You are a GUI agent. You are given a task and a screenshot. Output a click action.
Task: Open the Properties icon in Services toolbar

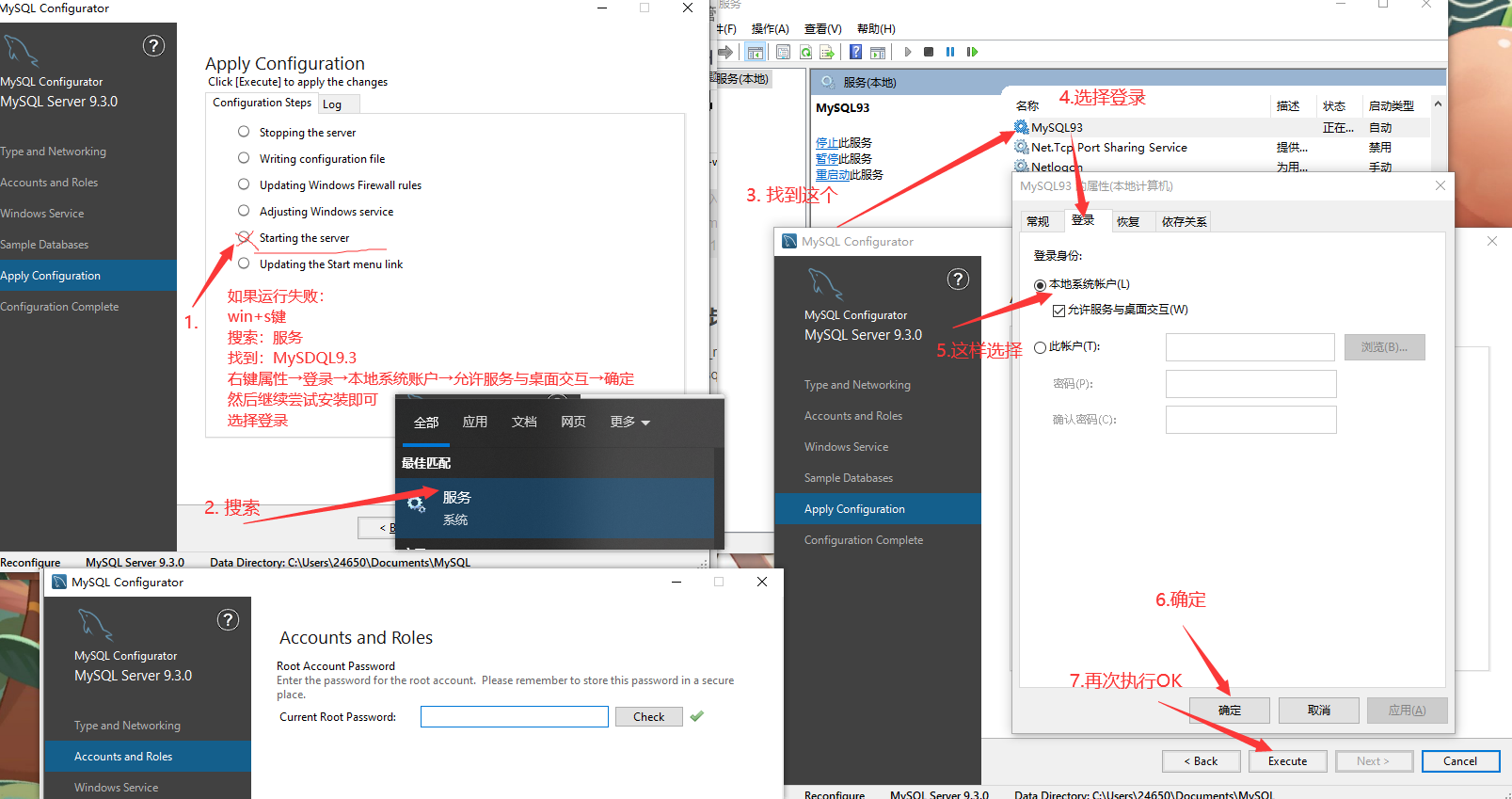pos(783,52)
